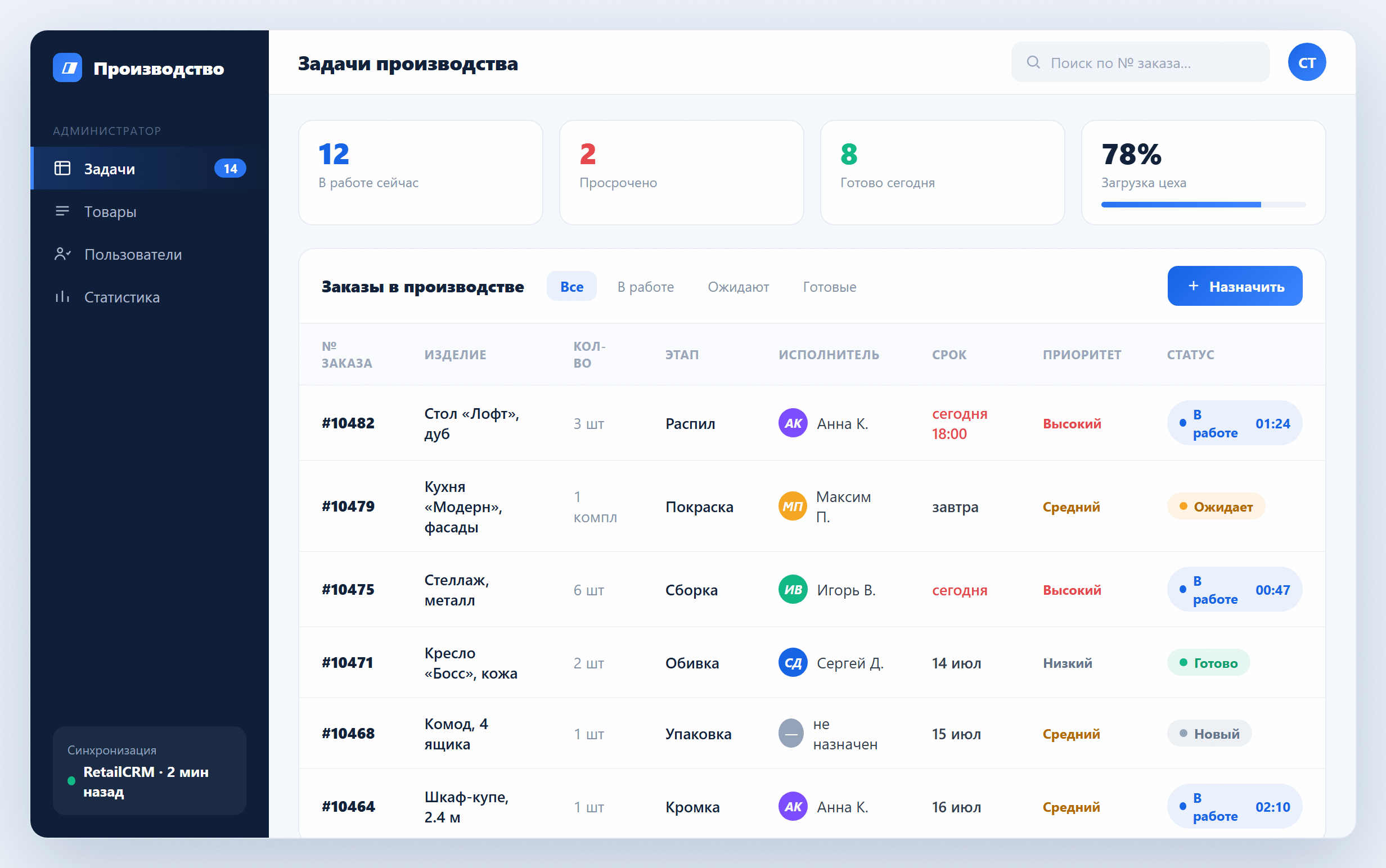
Task: Click the ИЗДЕЛИЕ column header
Action: pyautogui.click(x=455, y=354)
